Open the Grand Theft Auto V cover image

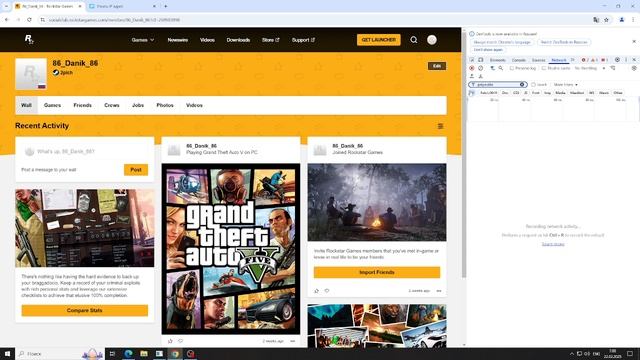(231, 249)
